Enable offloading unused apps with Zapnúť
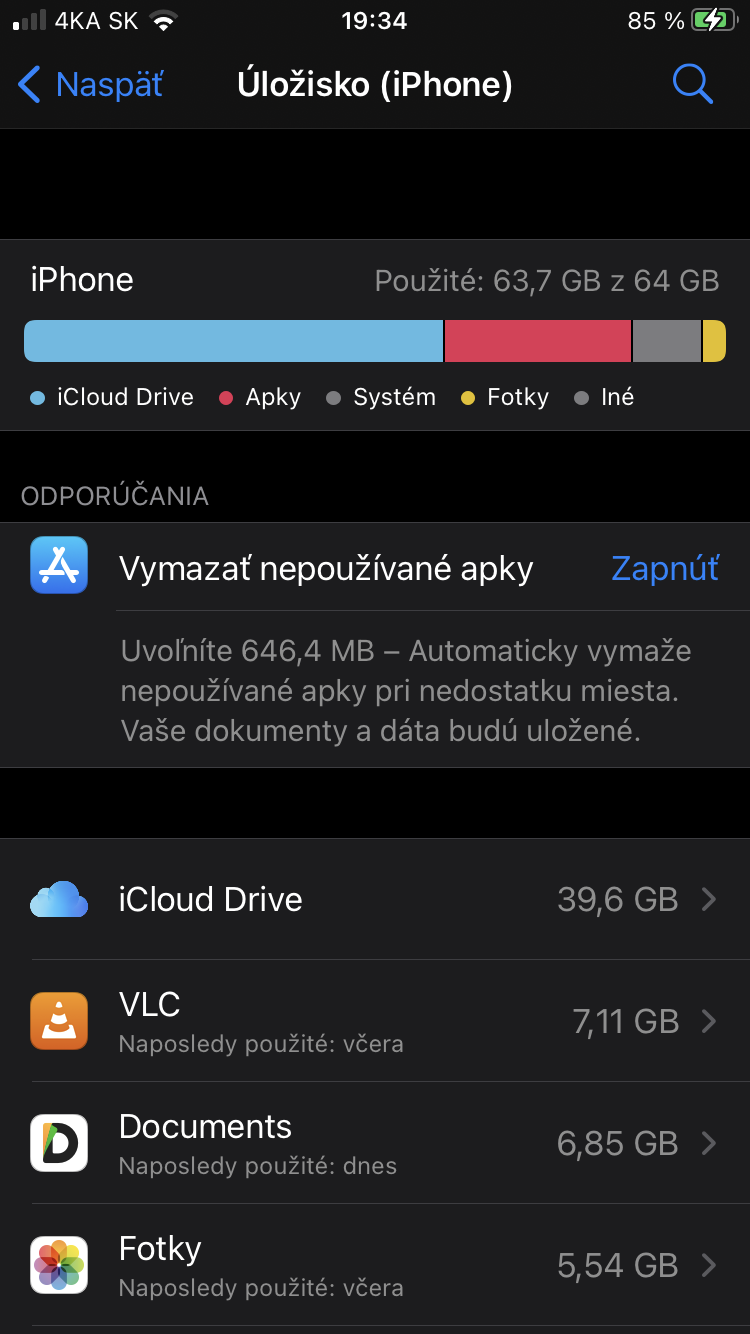750x1334 pixels. [665, 568]
